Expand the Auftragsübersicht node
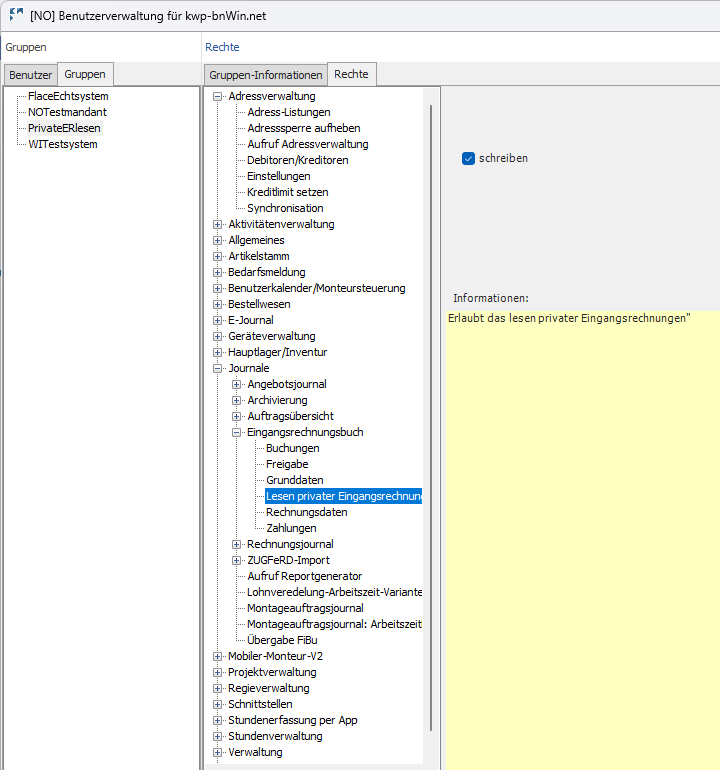Image resolution: width=720 pixels, height=770 pixels. 236,416
